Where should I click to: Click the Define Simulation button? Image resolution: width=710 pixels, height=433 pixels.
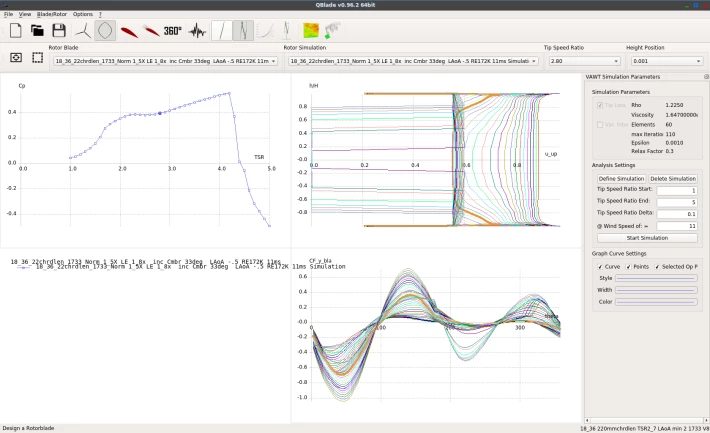coord(621,178)
